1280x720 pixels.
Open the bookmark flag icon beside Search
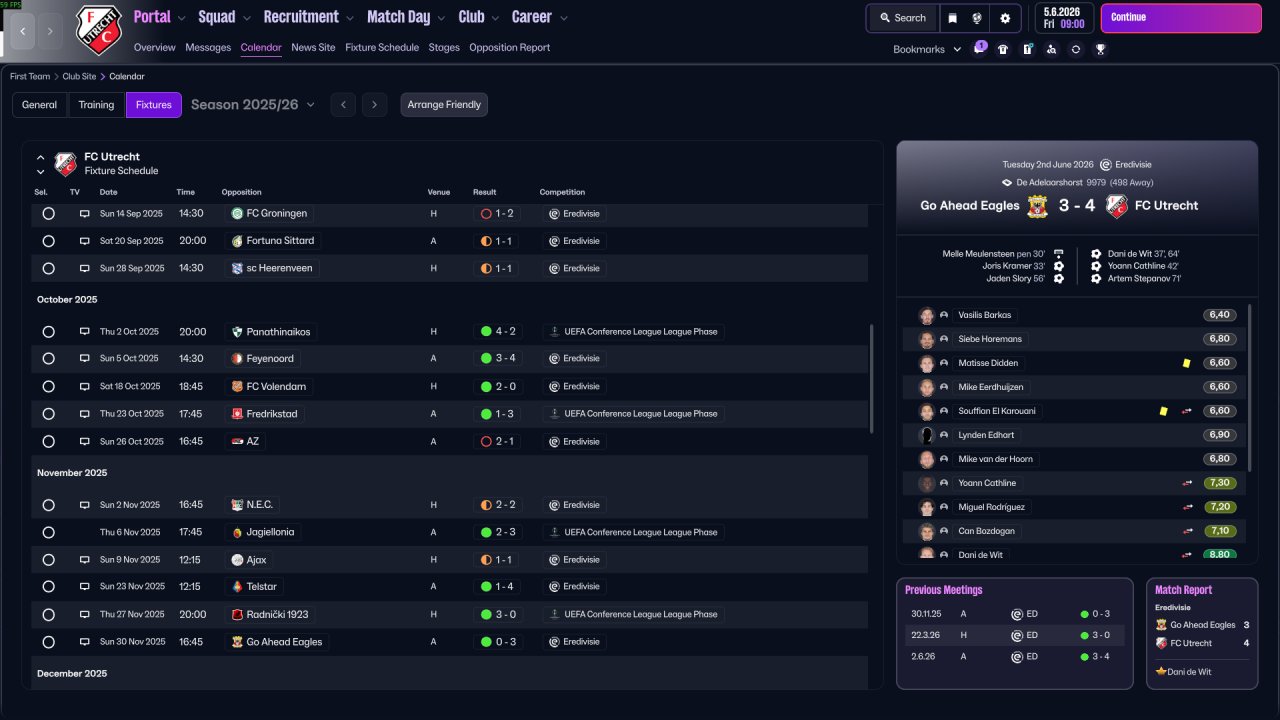pos(953,18)
